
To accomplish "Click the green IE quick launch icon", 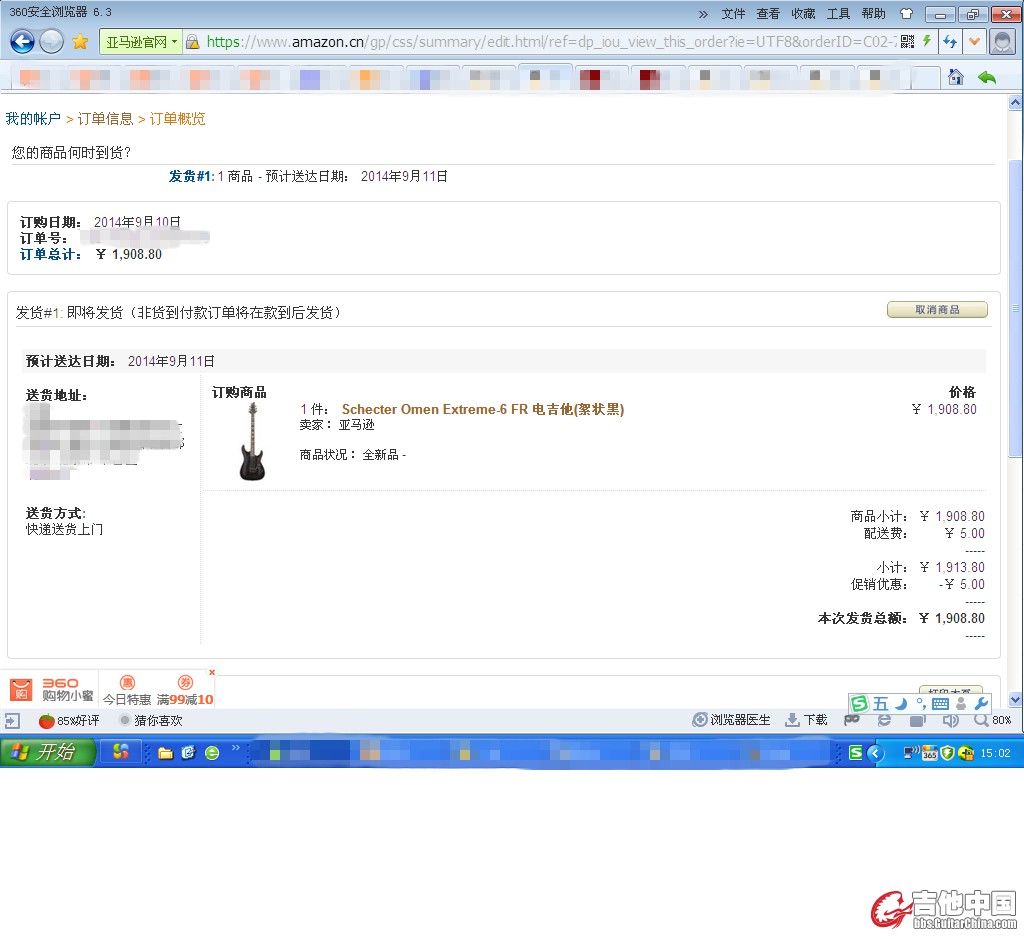I will (x=212, y=753).
